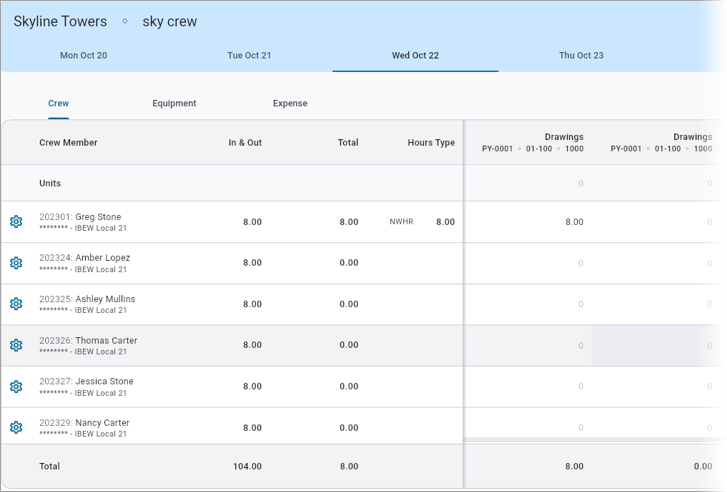Click the In & Out column header
This screenshot has width=727, height=492.
245,142
